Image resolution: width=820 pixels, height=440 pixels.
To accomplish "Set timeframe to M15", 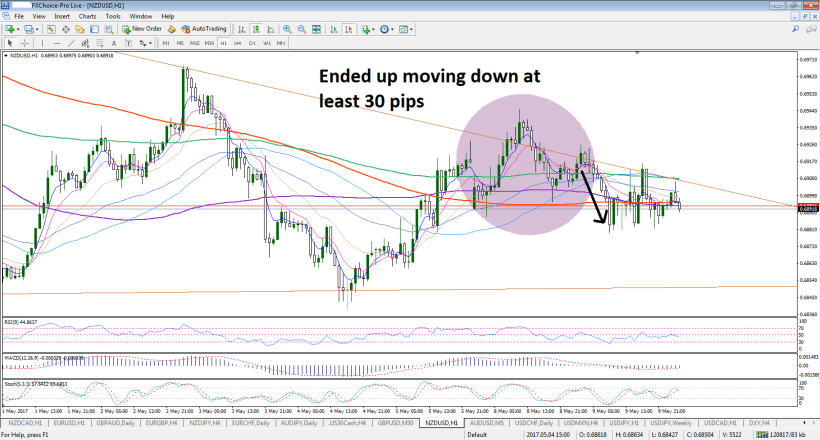I will 195,43.
